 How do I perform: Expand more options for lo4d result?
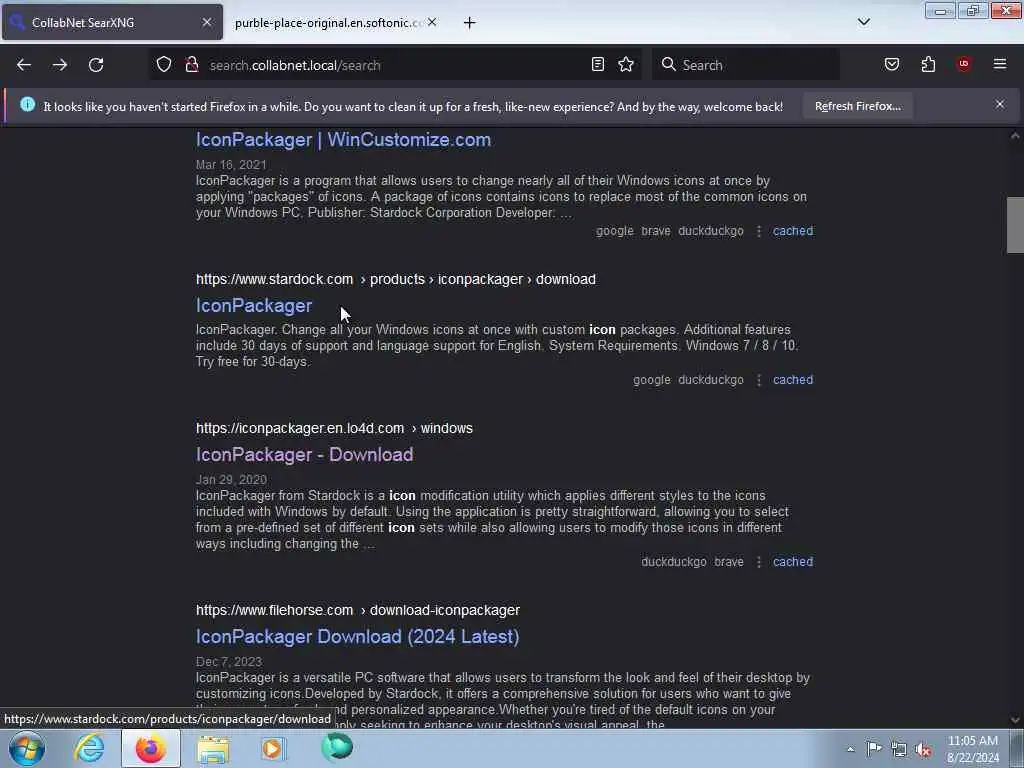758,562
